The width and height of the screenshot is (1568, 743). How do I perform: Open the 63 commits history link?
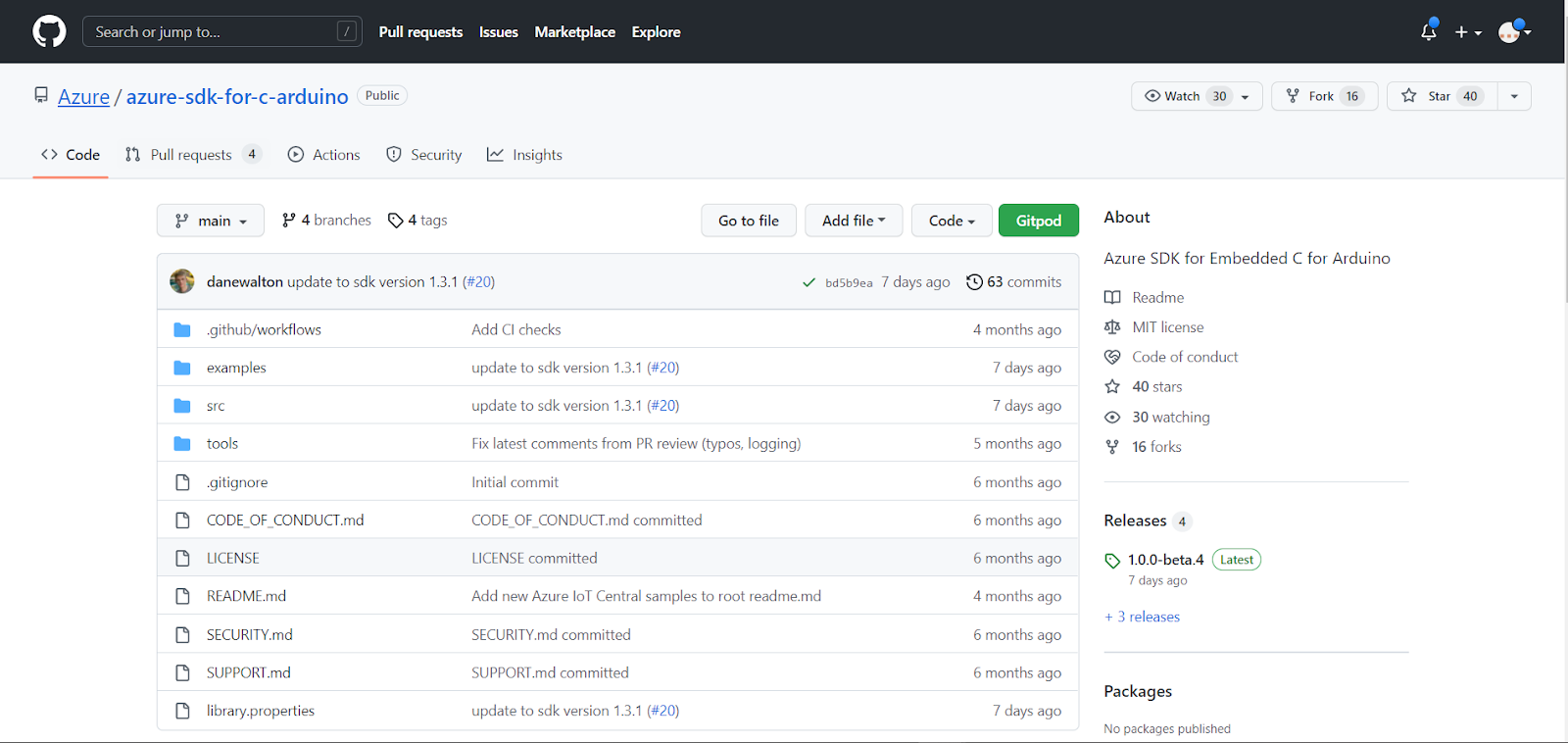click(x=1013, y=282)
